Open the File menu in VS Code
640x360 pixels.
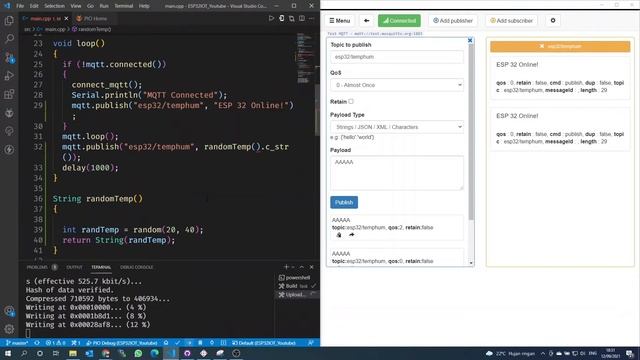pos(20,6)
